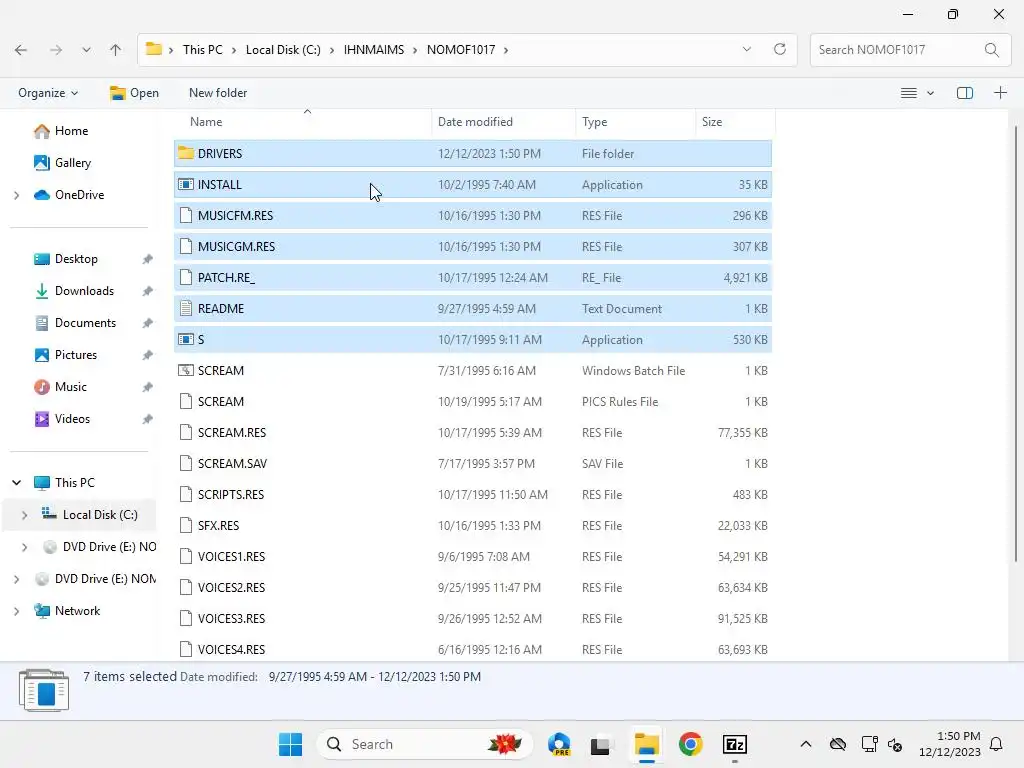Select SCRIPTS.RES file
The height and width of the screenshot is (768, 1024).
[473, 494]
